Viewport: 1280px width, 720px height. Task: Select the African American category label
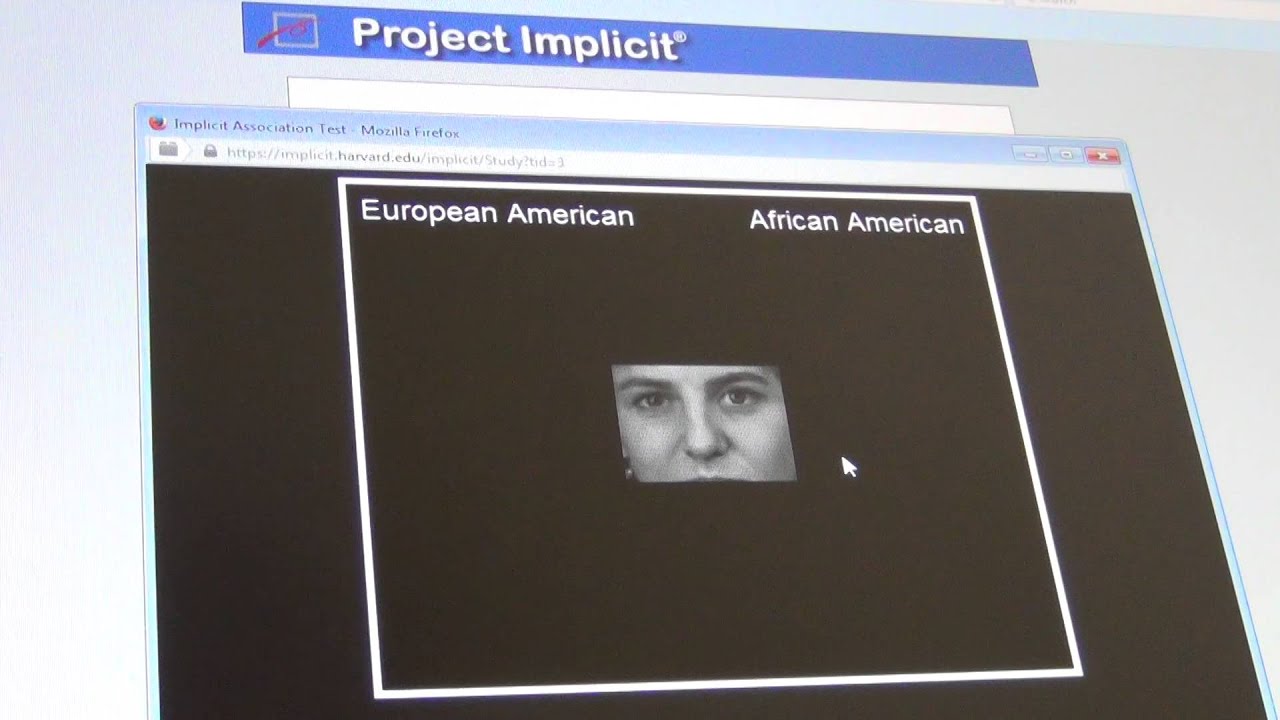click(x=856, y=222)
